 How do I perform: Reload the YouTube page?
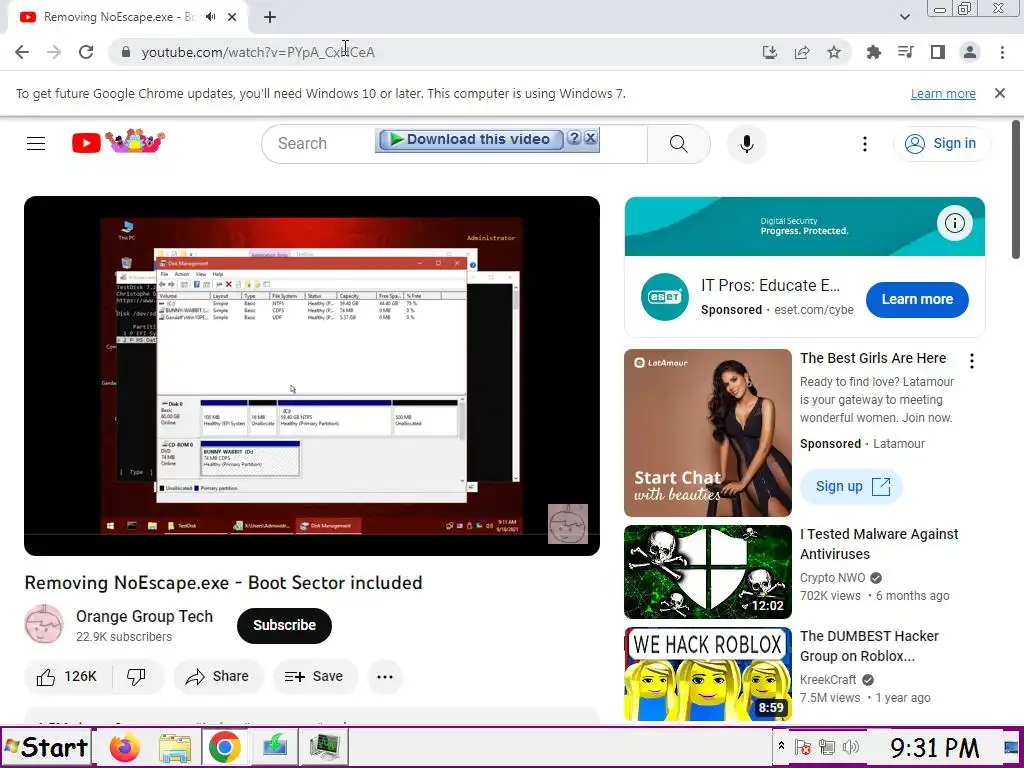pyautogui.click(x=86, y=52)
